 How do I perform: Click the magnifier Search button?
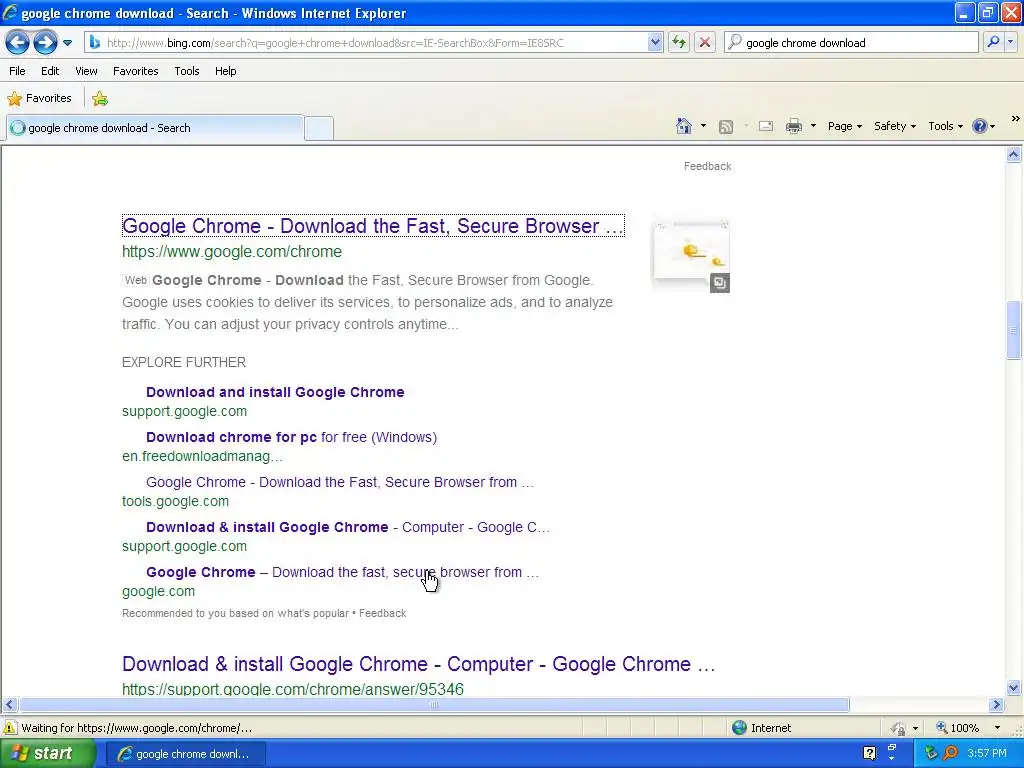click(993, 42)
